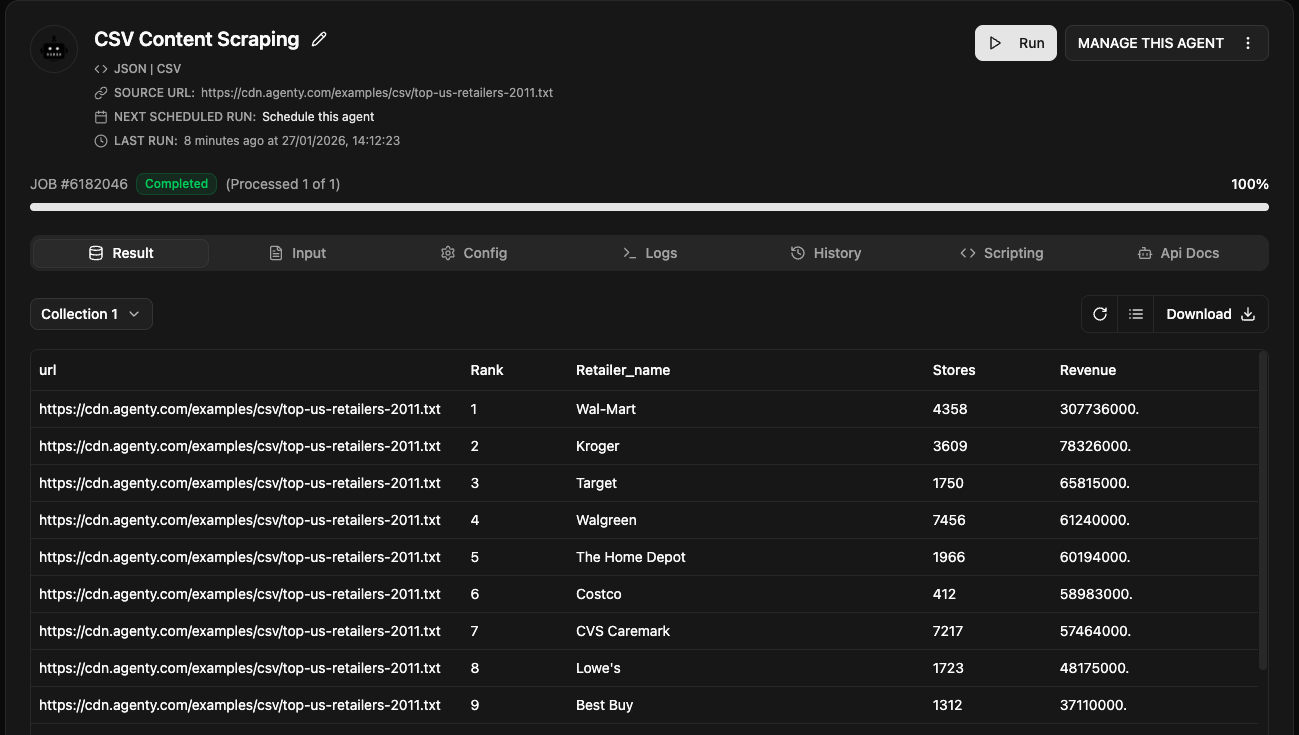Click the job progress bar

point(649,207)
